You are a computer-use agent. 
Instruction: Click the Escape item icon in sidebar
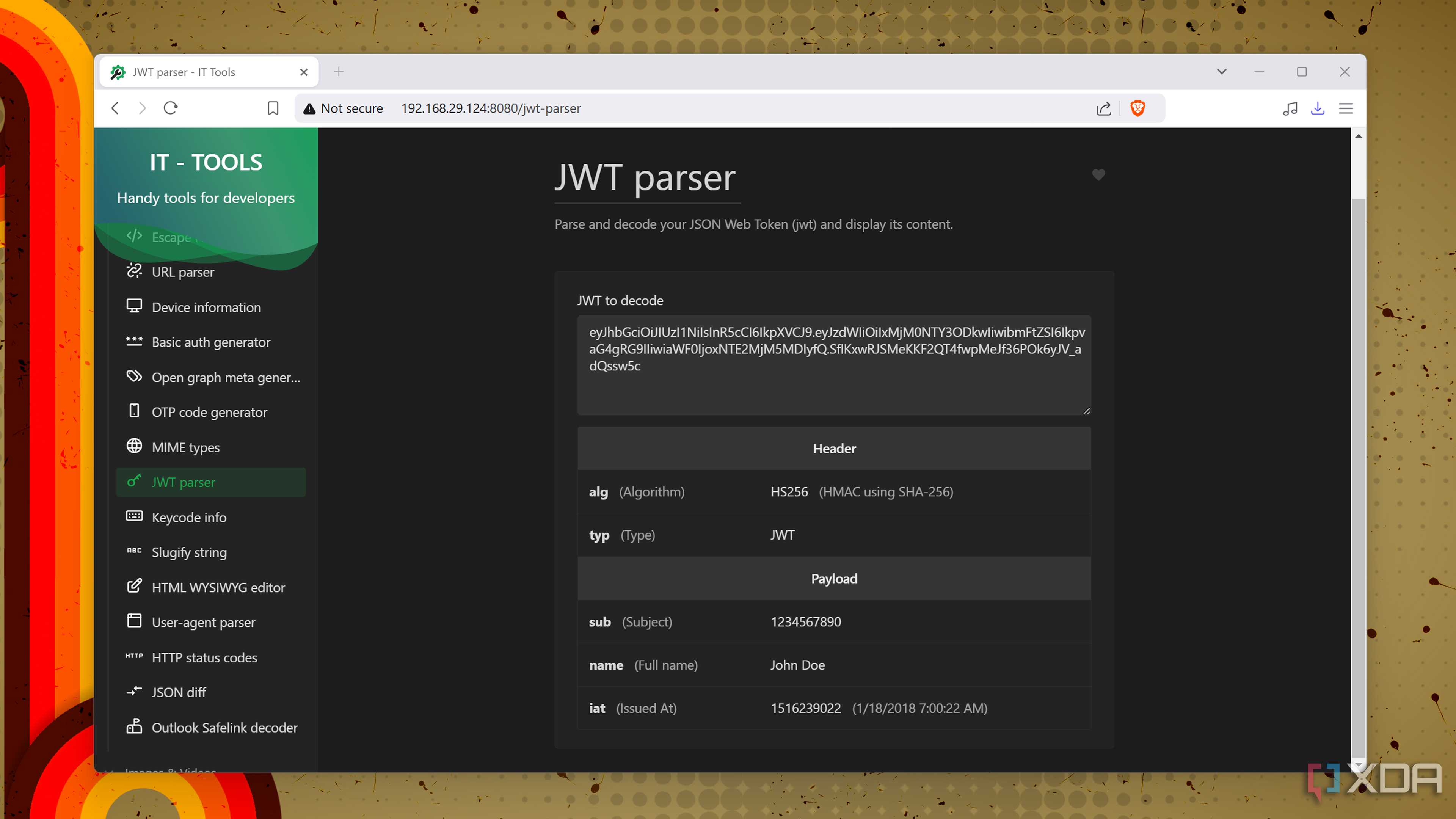(134, 236)
